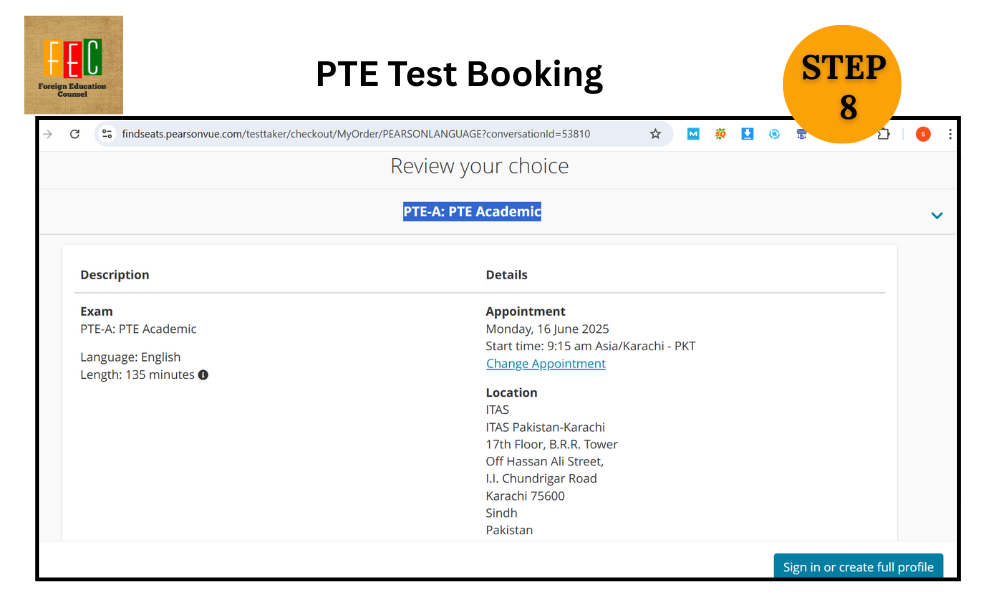Click 'Off Hassan Ali Street,' line
Image resolution: width=1000 pixels, height=600 pixels.
pos(545,462)
